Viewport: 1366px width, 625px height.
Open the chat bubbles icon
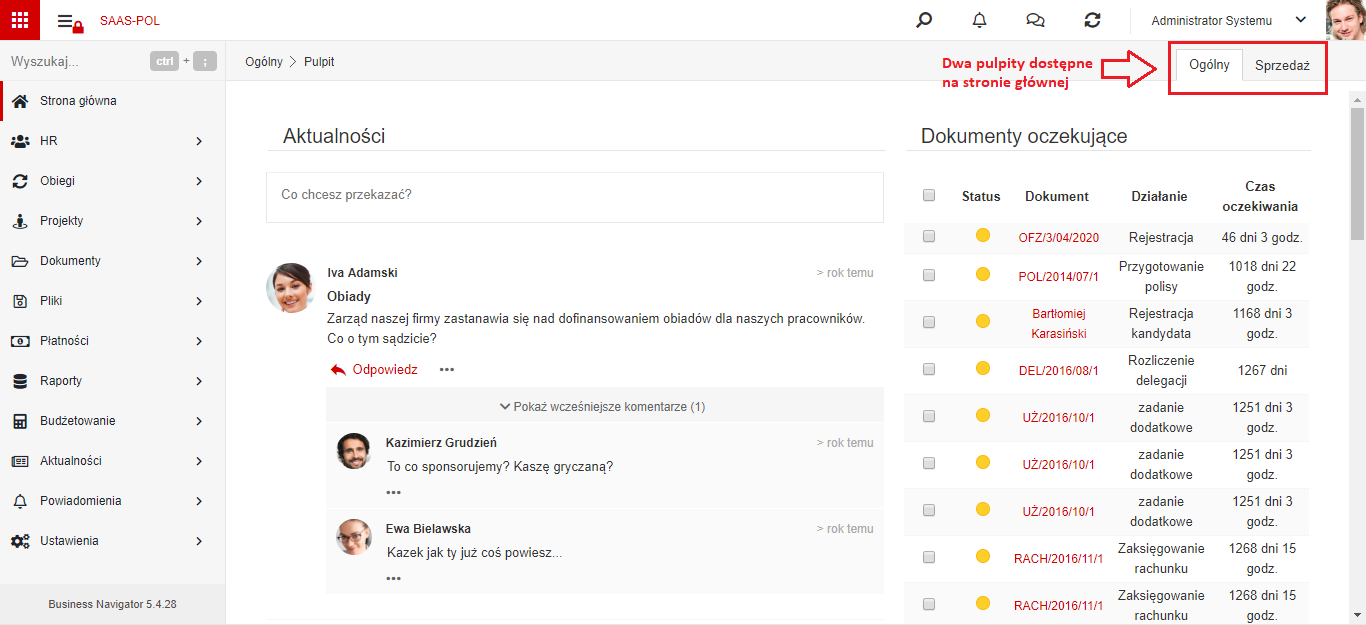(1036, 20)
